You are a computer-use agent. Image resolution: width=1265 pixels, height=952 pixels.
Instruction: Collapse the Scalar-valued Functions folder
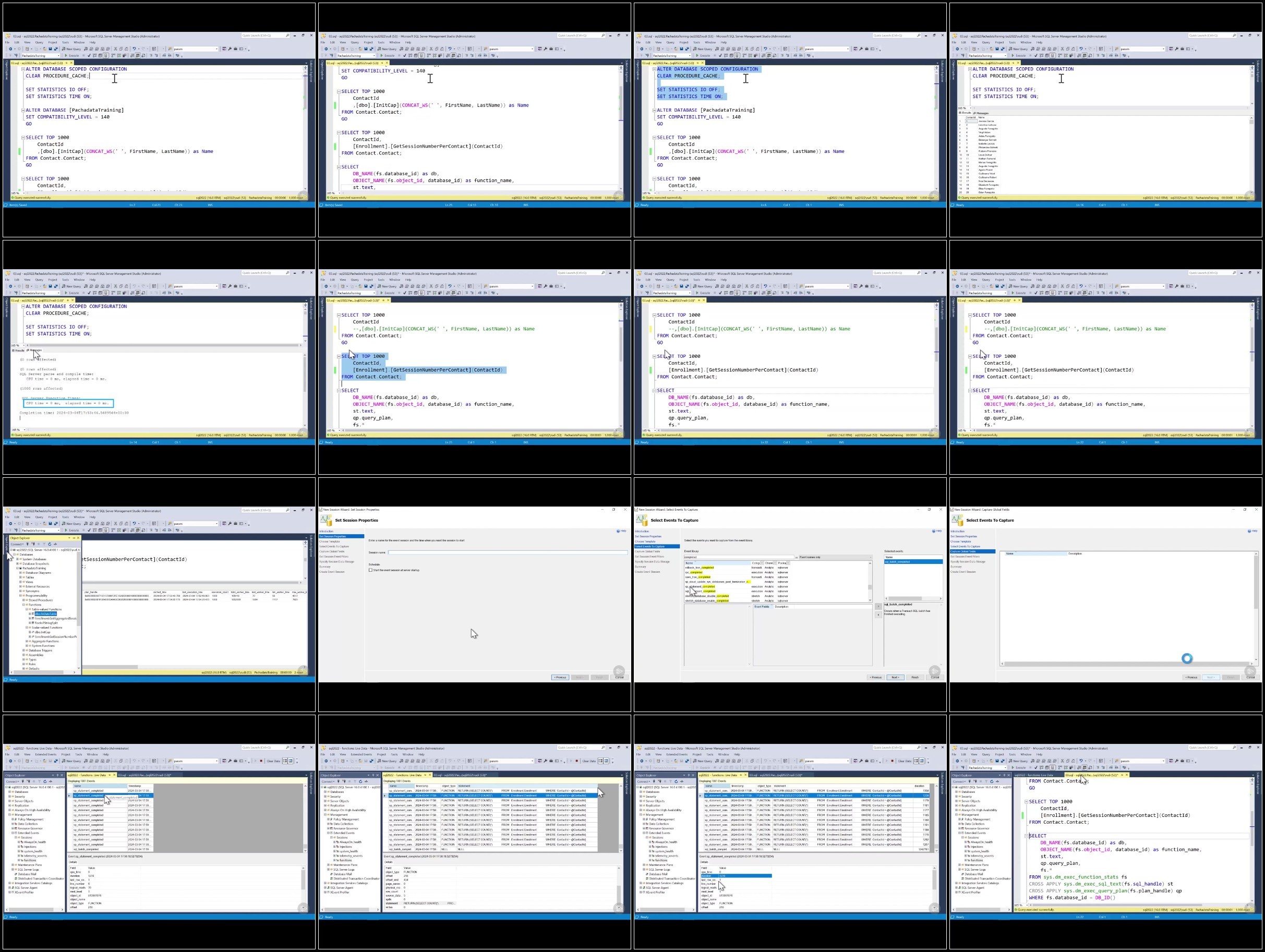[x=27, y=628]
